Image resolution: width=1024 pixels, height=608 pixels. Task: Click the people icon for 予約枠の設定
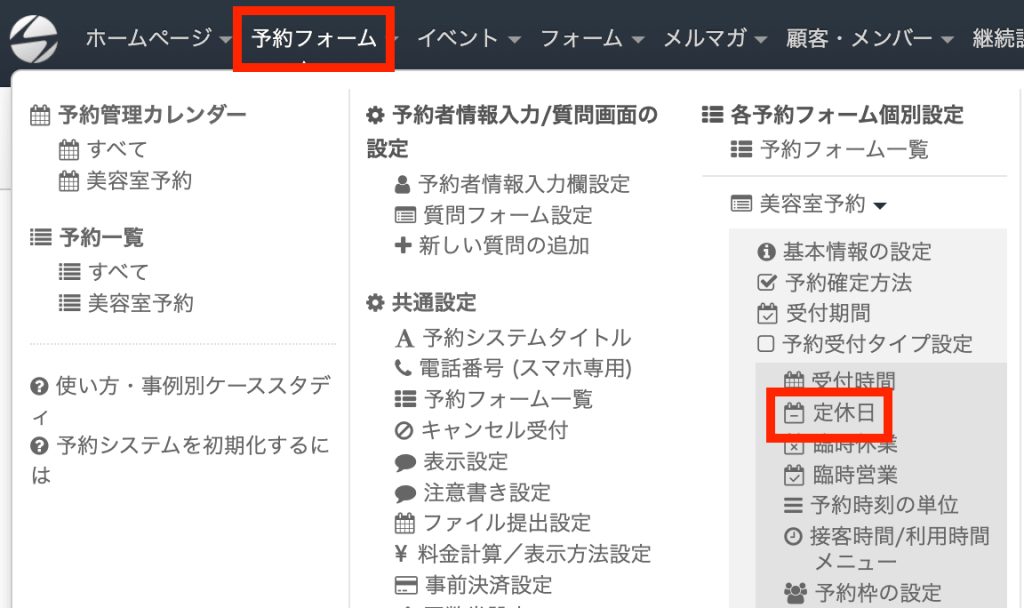point(797,592)
